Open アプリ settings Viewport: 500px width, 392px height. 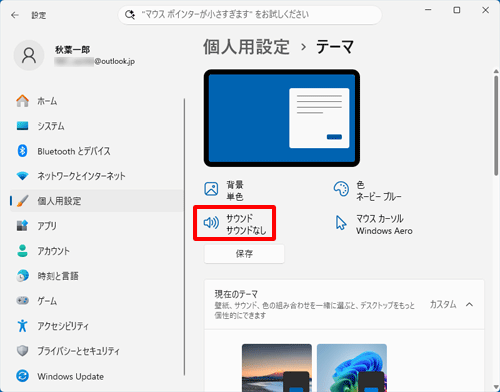[x=97, y=226]
